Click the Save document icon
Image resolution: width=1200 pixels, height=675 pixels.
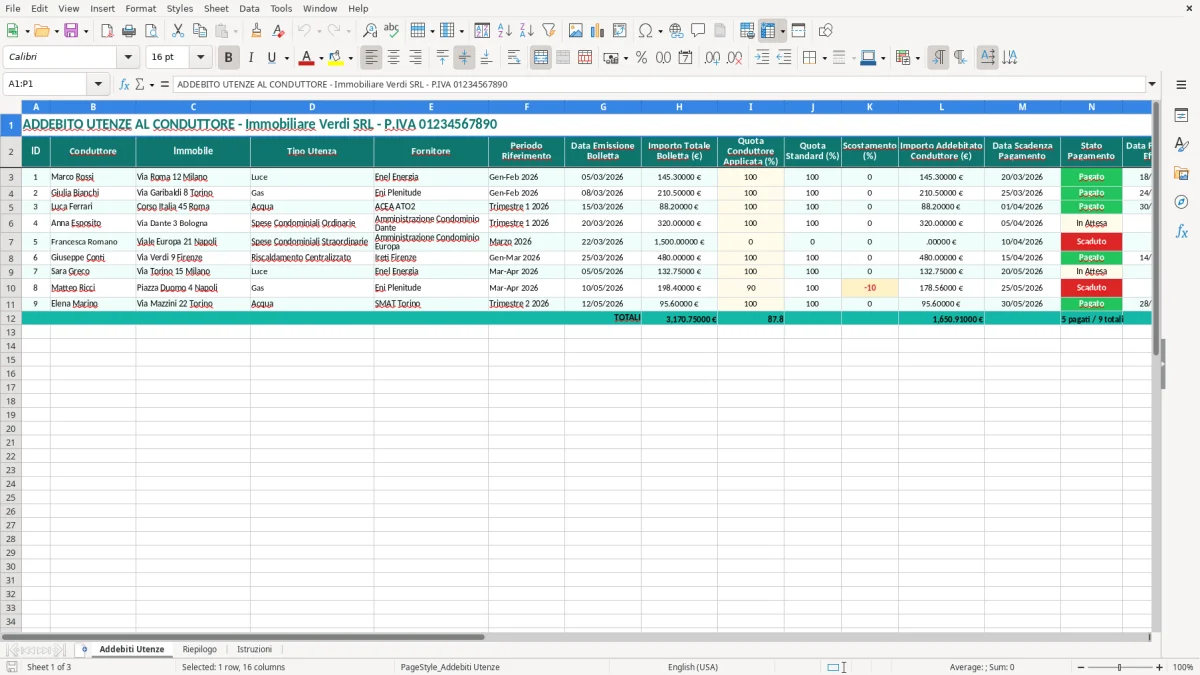coord(70,31)
